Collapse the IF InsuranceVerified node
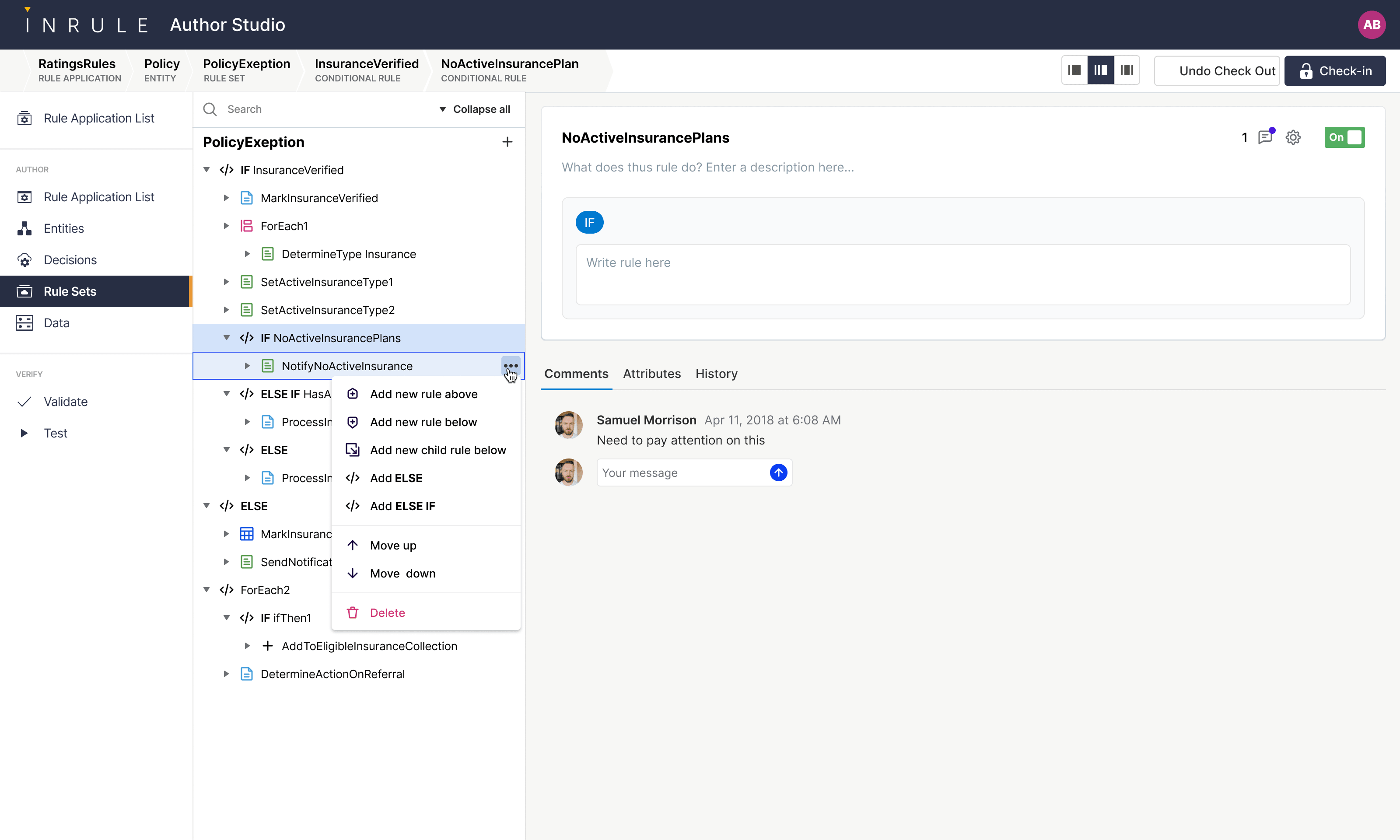The height and width of the screenshot is (840, 1400). [206, 170]
